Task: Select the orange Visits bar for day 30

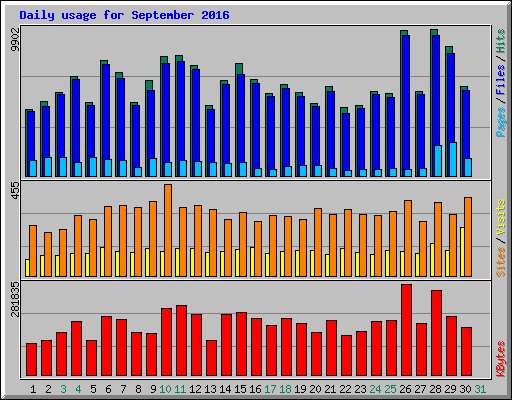Action: tap(468, 237)
